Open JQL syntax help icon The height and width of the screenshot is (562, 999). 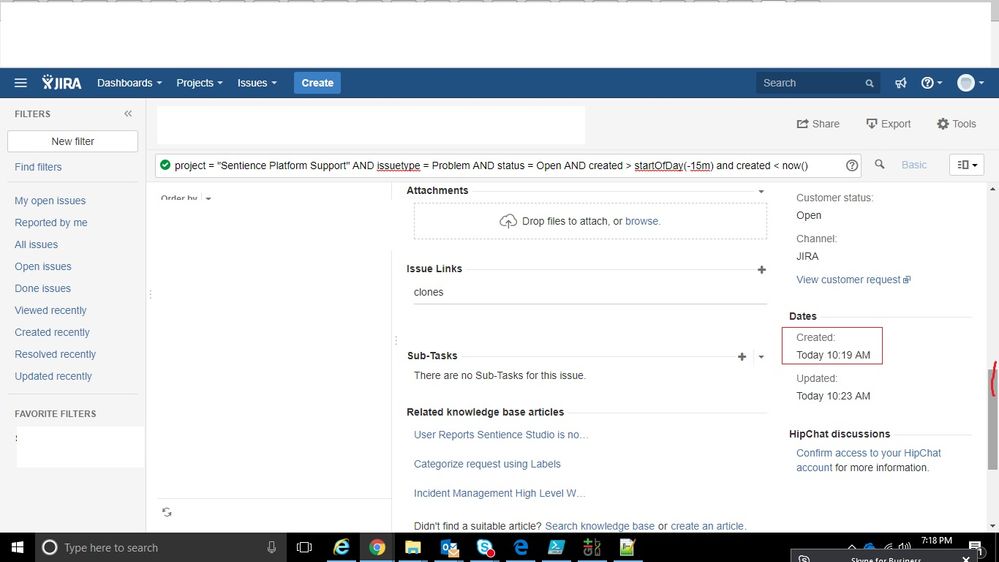(852, 166)
